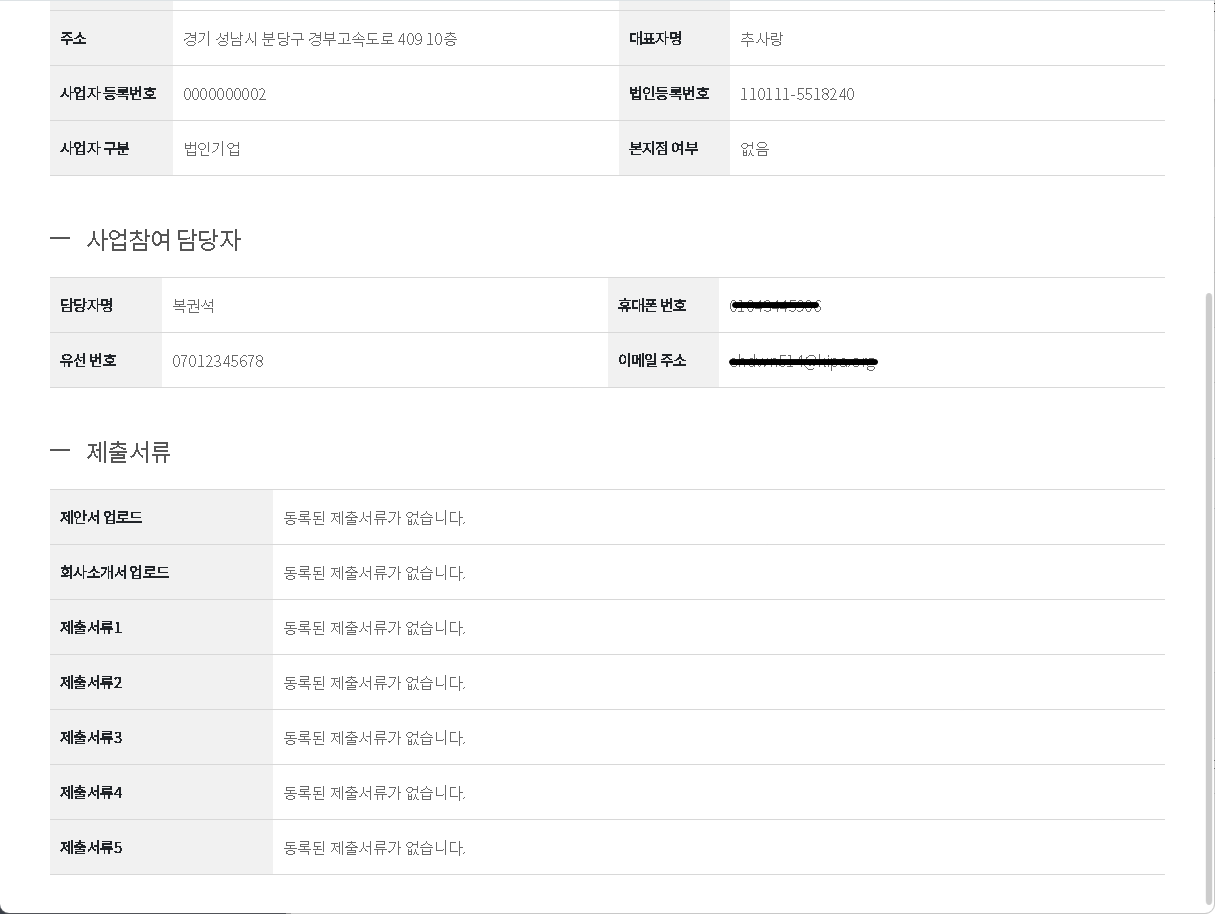The width and height of the screenshot is (1215, 914).
Task: Click the 제출서류4 row label
Action: 91,792
